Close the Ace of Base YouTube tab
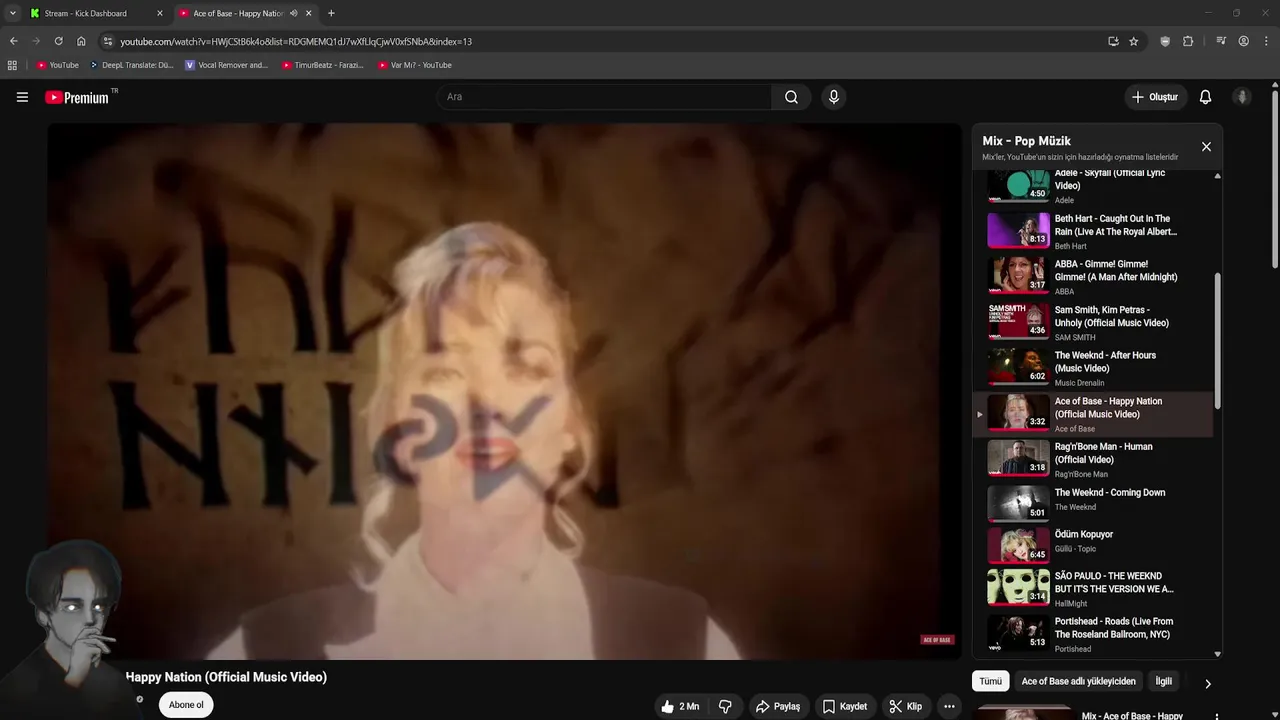This screenshot has width=1280, height=720. (309, 13)
